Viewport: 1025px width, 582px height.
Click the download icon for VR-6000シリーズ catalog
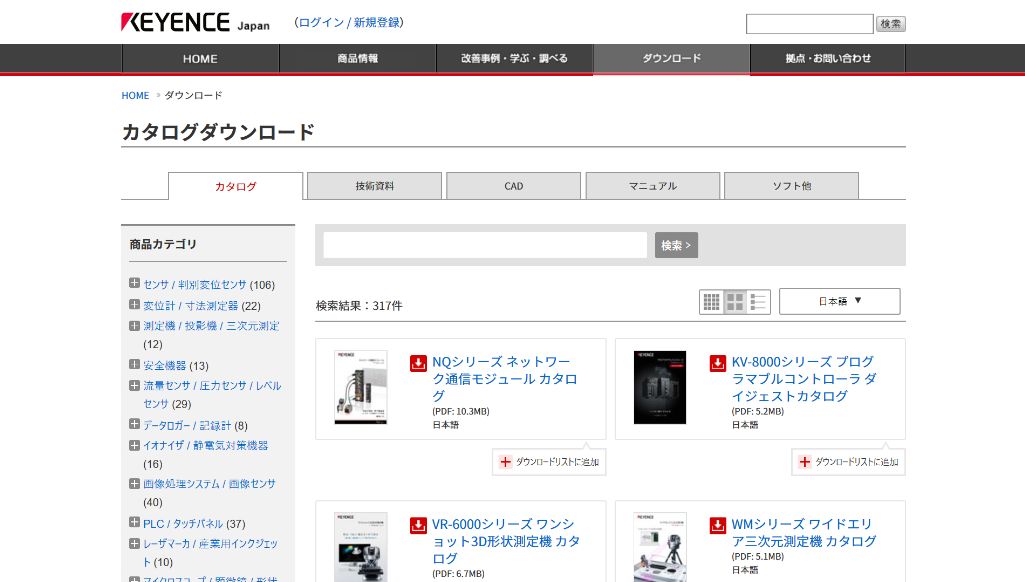coord(418,525)
